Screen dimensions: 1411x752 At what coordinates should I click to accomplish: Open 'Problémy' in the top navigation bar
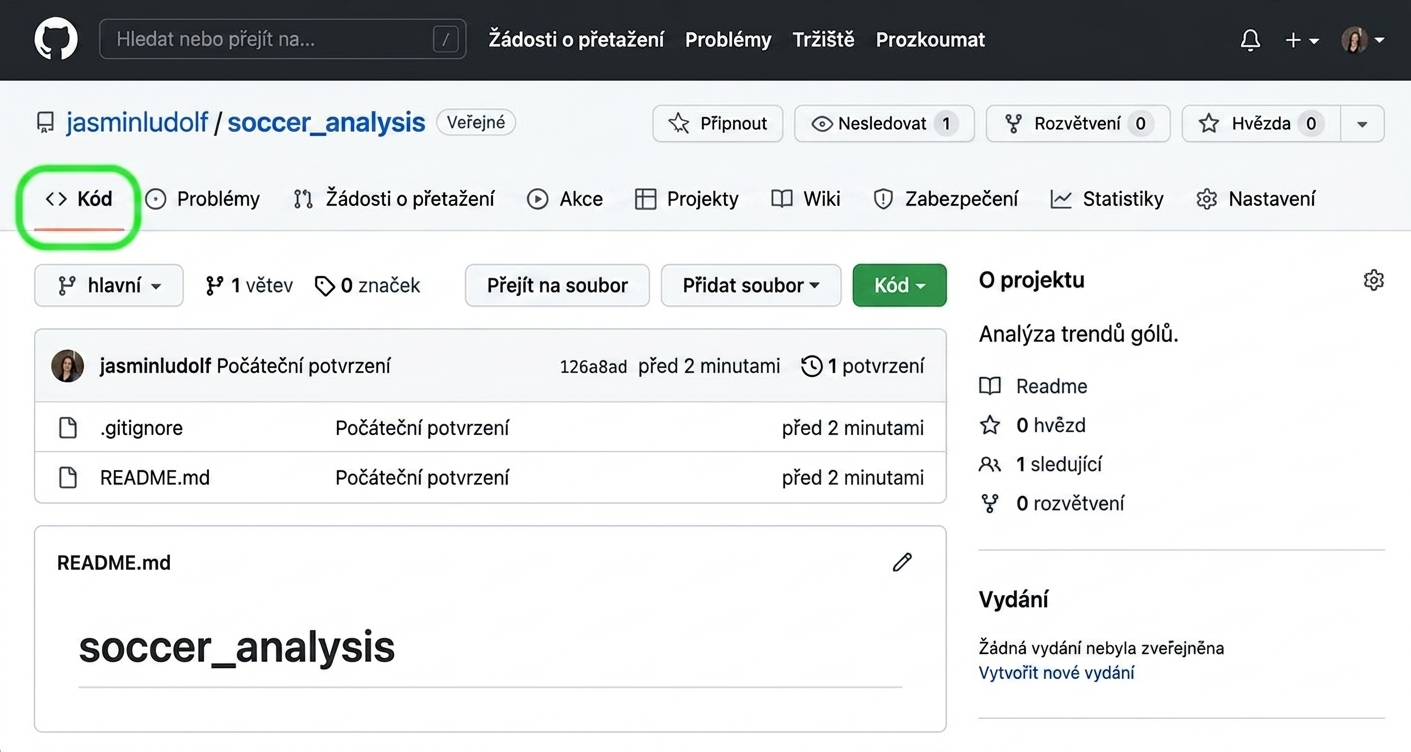[728, 40]
